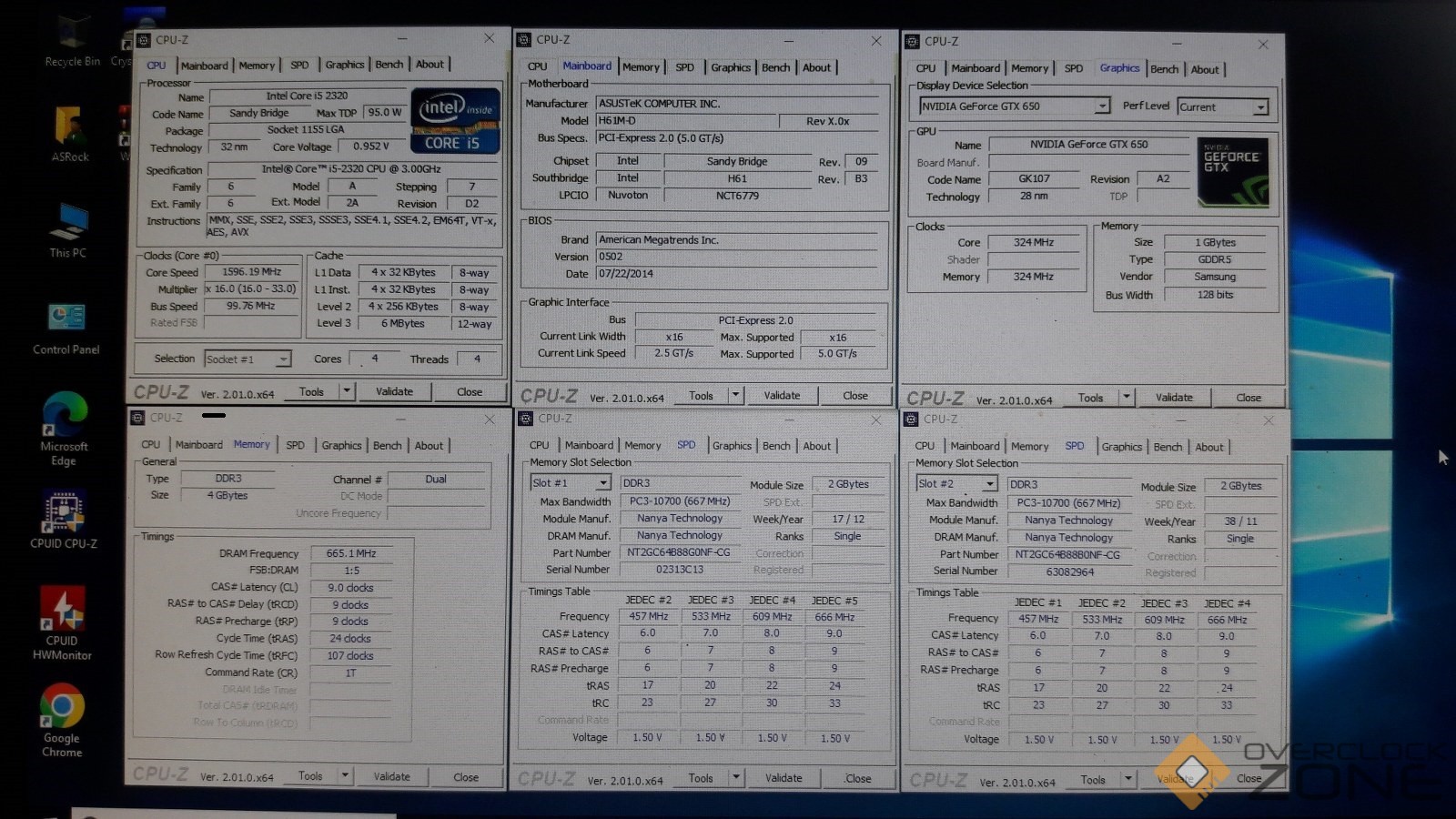Open This PC desktop icon
Screen dimensions: 1456x819
click(x=68, y=231)
